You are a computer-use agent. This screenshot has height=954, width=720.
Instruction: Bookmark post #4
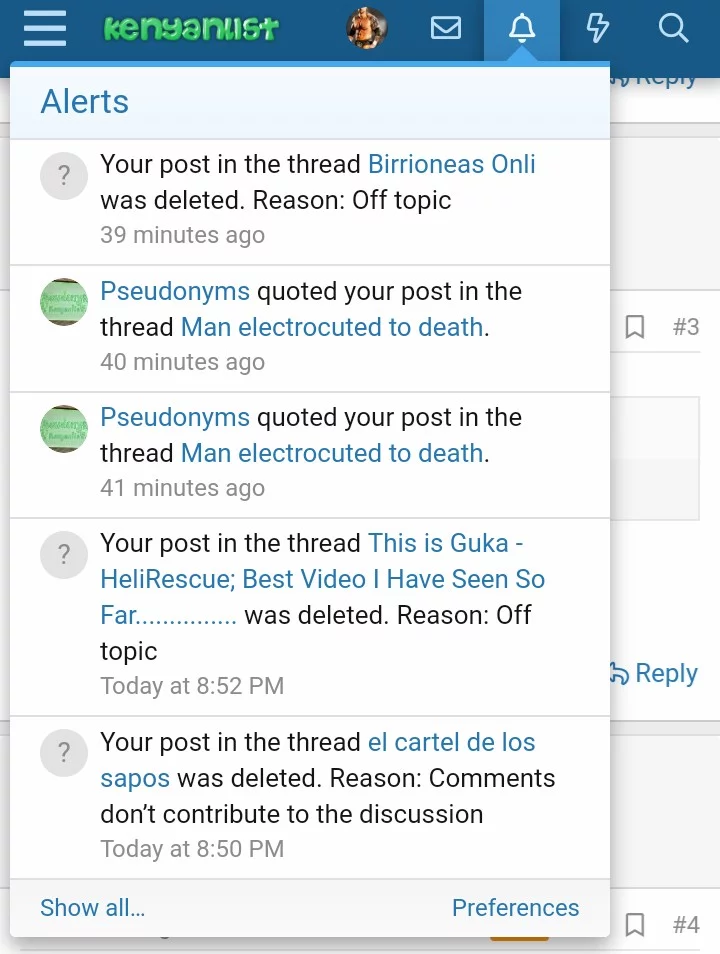tap(635, 925)
